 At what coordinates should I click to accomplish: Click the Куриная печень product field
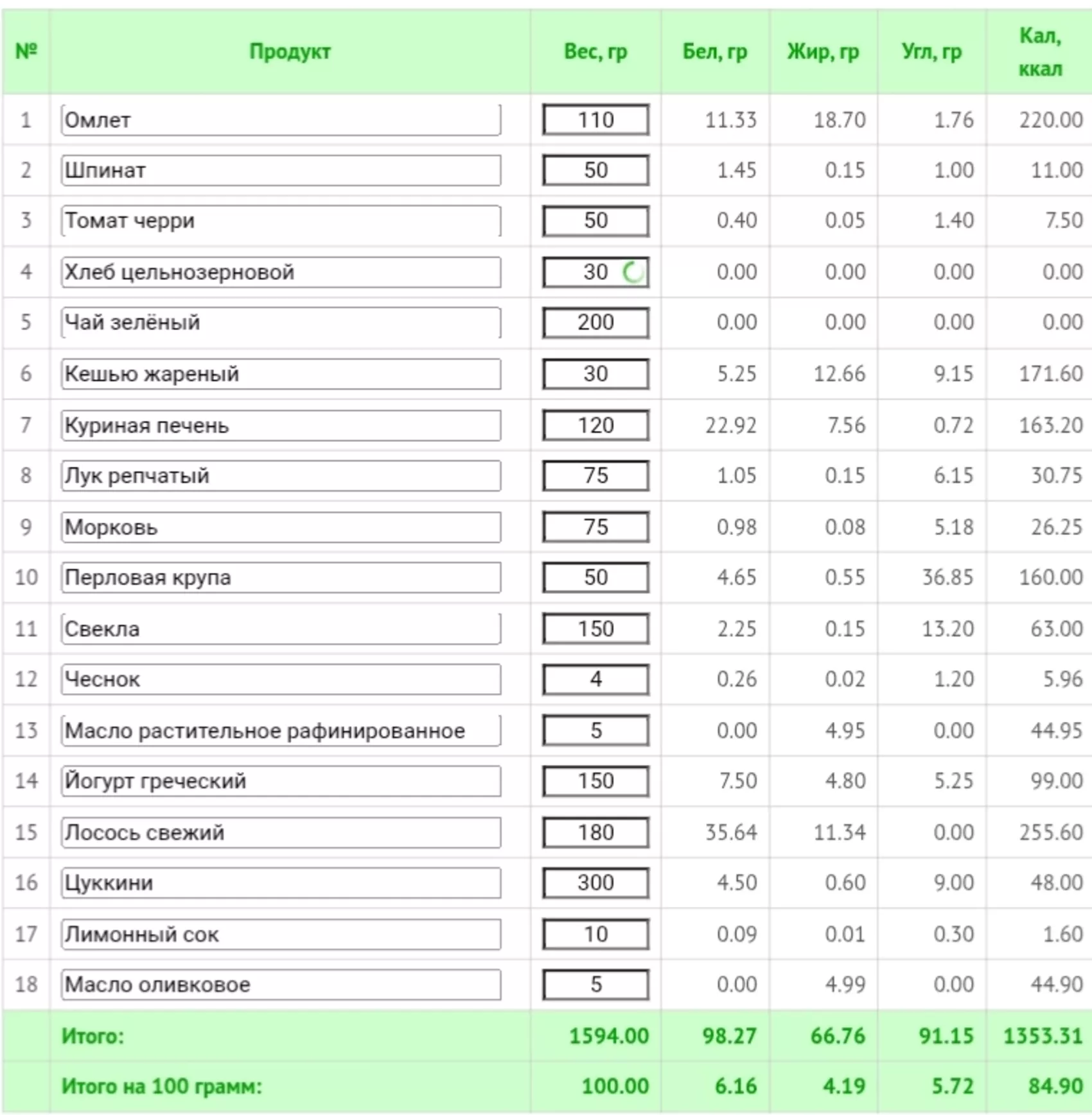[x=281, y=425]
